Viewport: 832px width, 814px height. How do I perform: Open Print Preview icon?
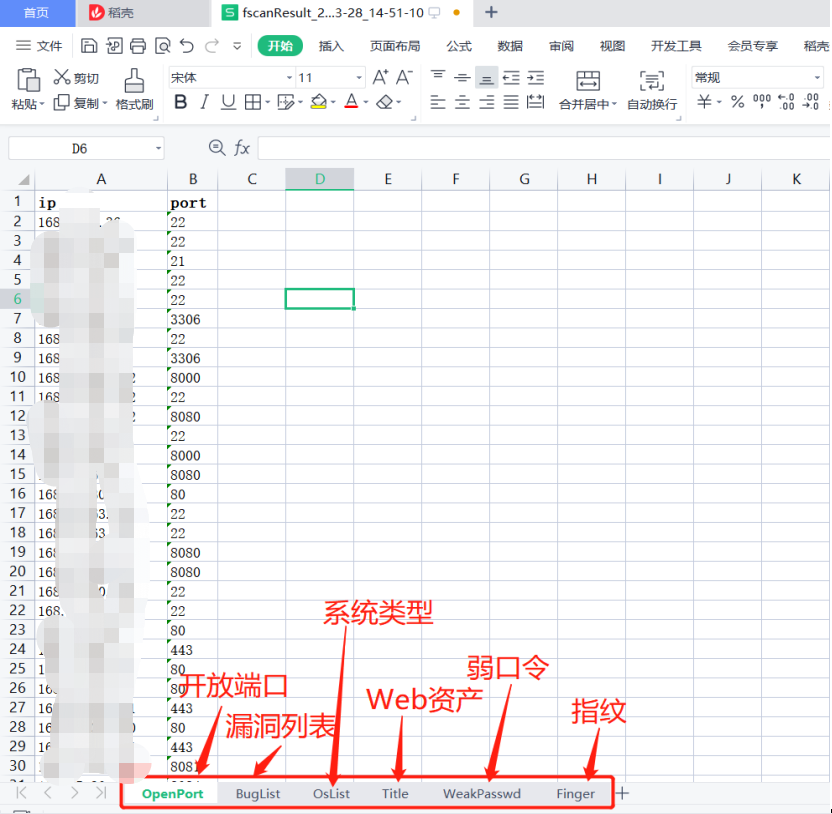pyautogui.click(x=162, y=46)
